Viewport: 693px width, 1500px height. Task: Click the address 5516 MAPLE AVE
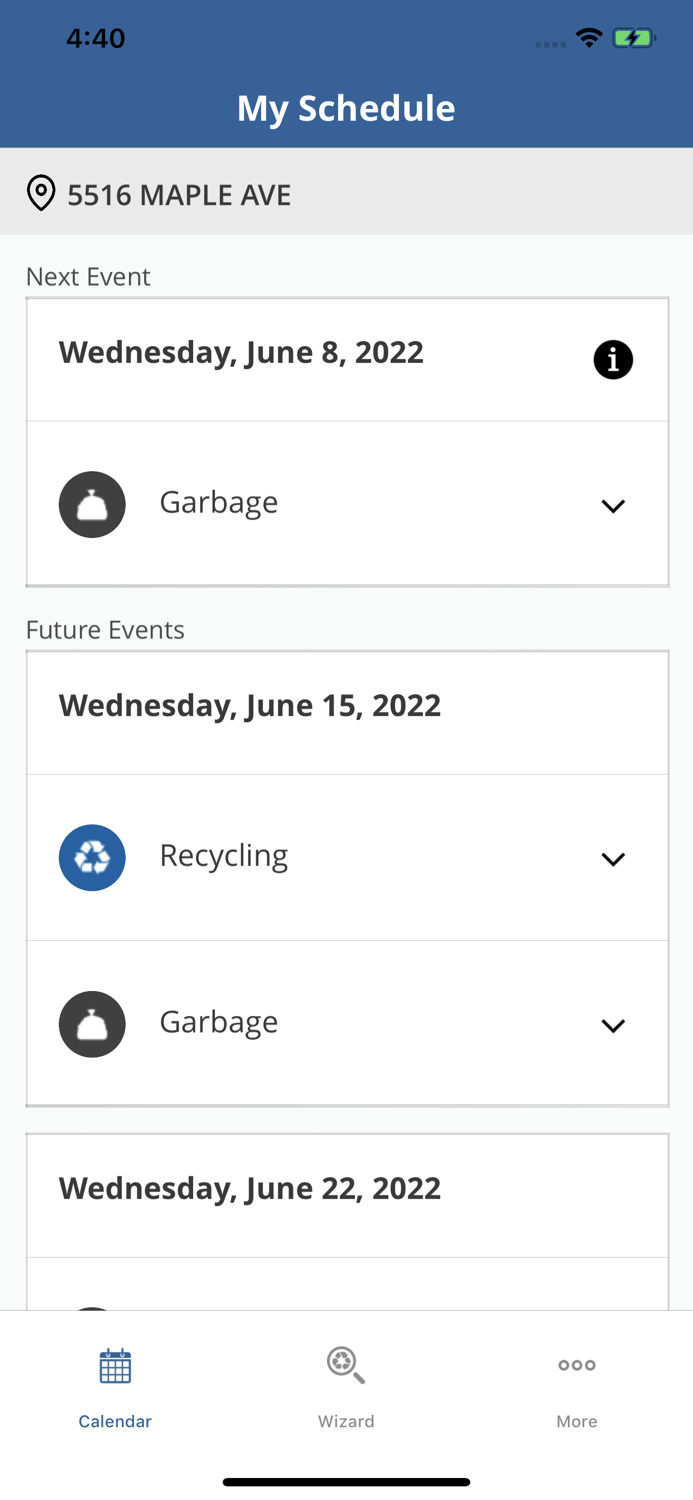pos(179,195)
